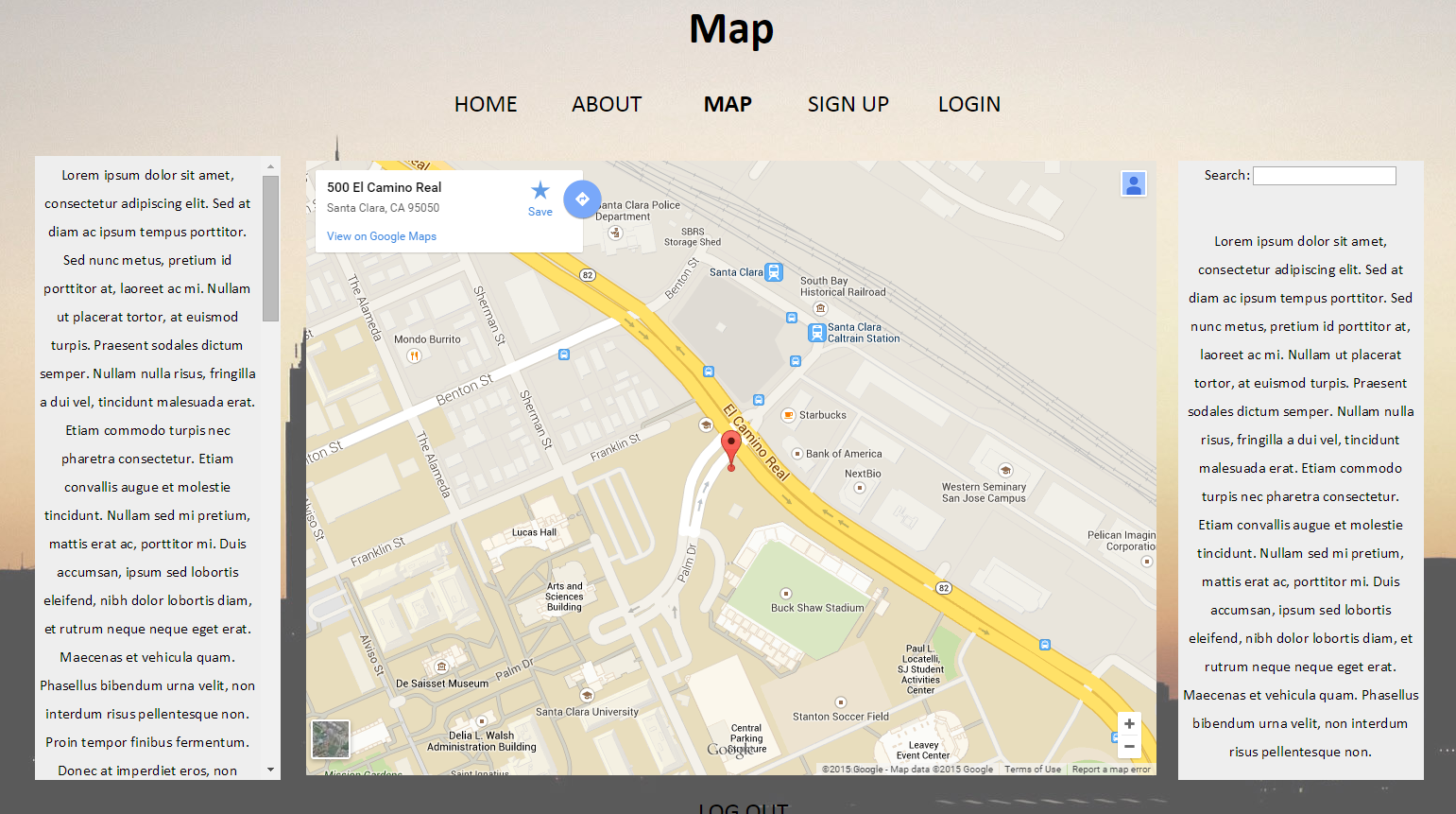
Task: Open the Google account avatar on map
Action: [x=1134, y=183]
